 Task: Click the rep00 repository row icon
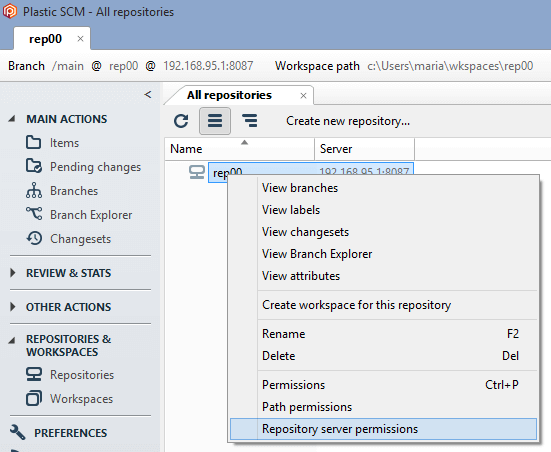pyautogui.click(x=197, y=172)
